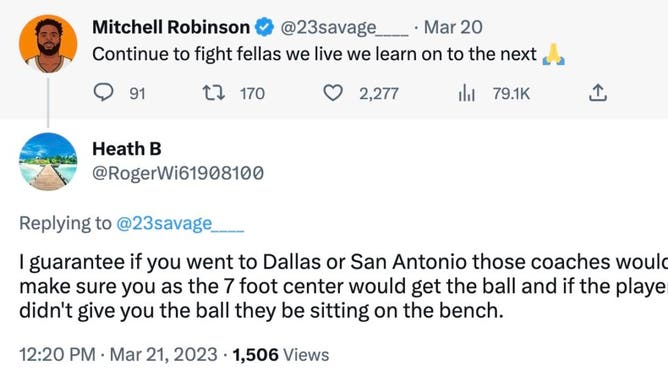Viewport: 668px width, 376px height.
Task: Click the Mar 20 tweet date
Action: coord(453,28)
